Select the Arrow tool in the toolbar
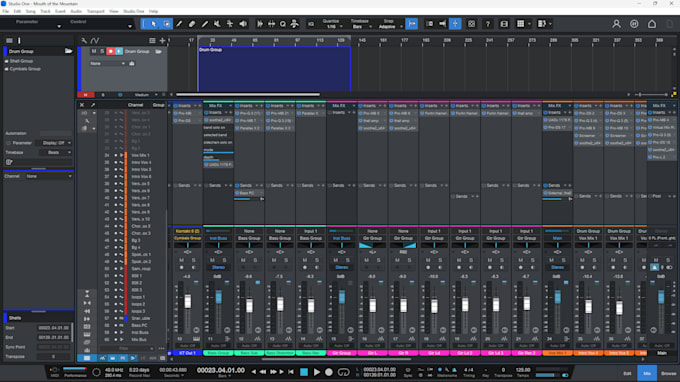 pyautogui.click(x=154, y=24)
